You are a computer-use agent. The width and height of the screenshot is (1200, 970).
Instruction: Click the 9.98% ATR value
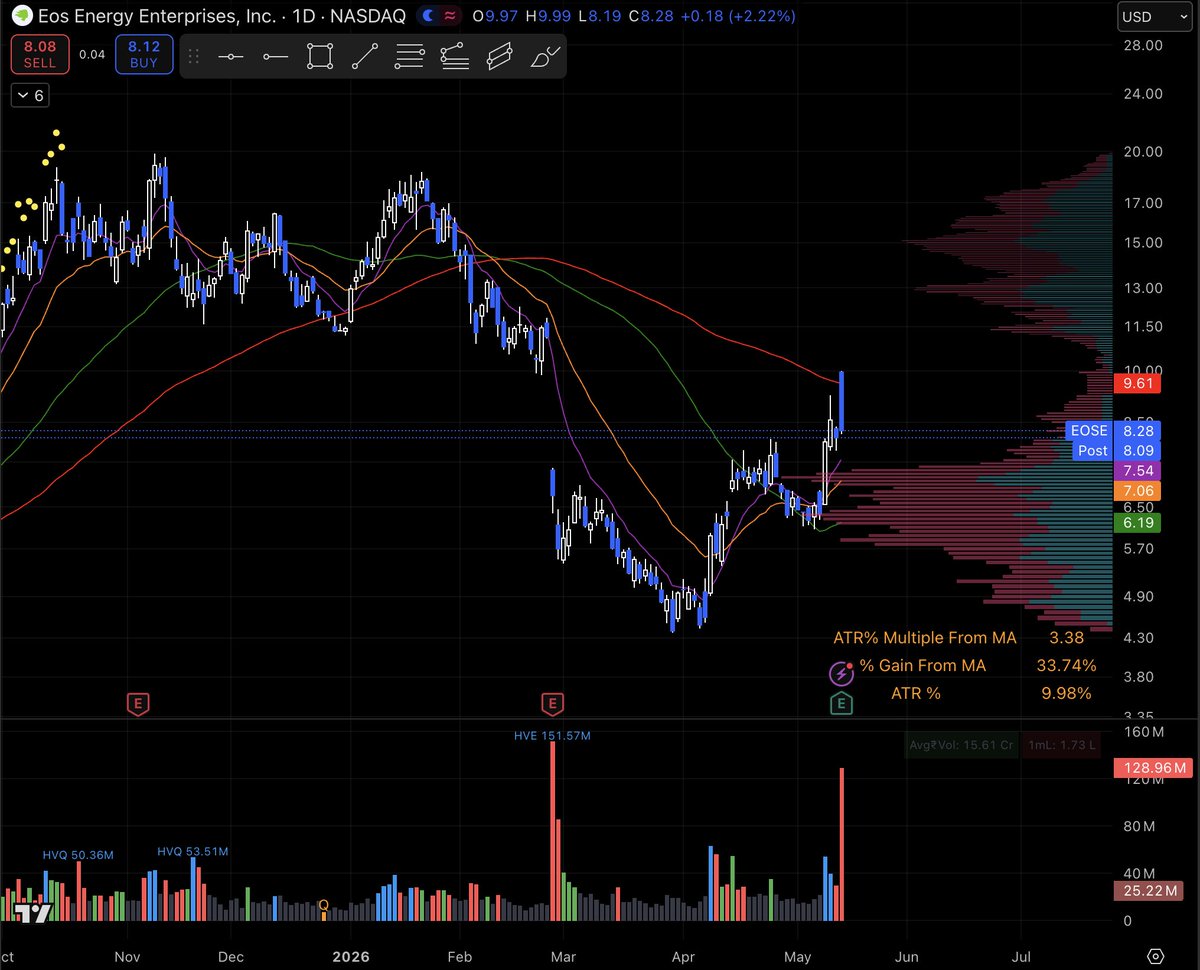(x=1065, y=693)
